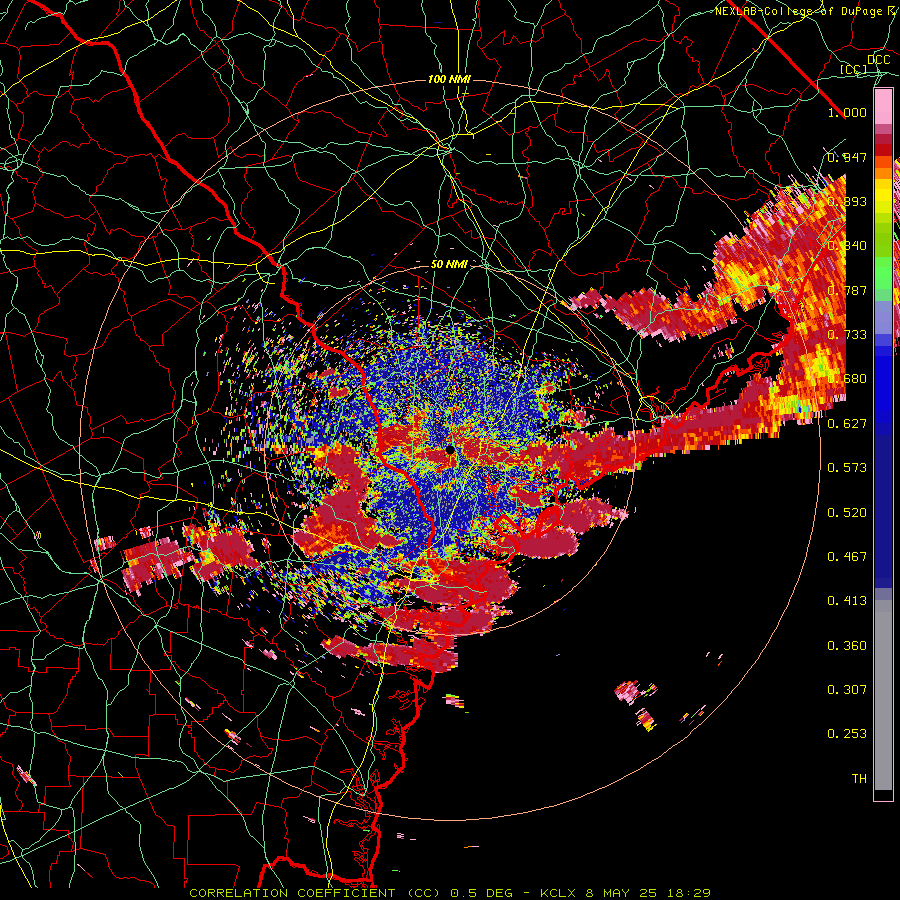Image resolution: width=900 pixels, height=900 pixels.
Task: Click the 0.840 scale value label
Action: [x=847, y=246]
